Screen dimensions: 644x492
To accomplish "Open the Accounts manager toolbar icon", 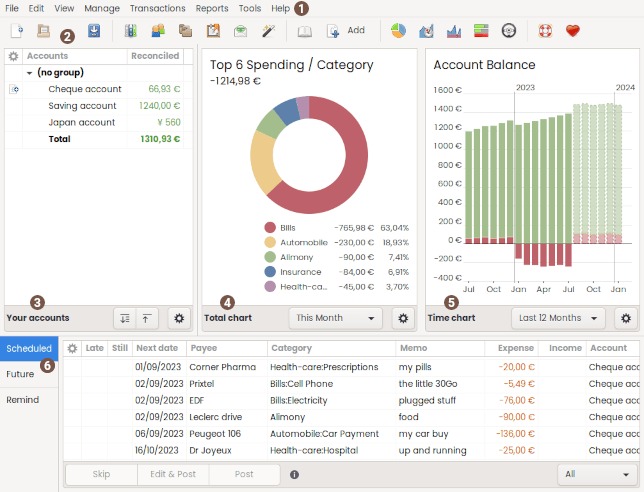I will pyautogui.click(x=131, y=31).
